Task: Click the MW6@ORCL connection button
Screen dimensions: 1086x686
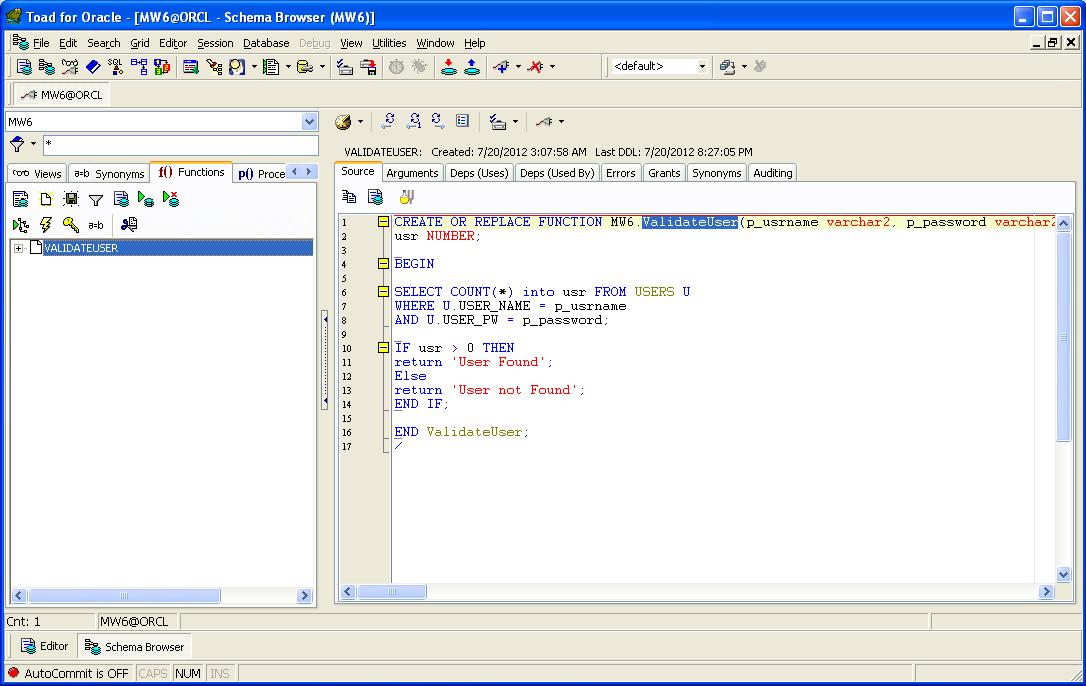Action: tap(62, 95)
